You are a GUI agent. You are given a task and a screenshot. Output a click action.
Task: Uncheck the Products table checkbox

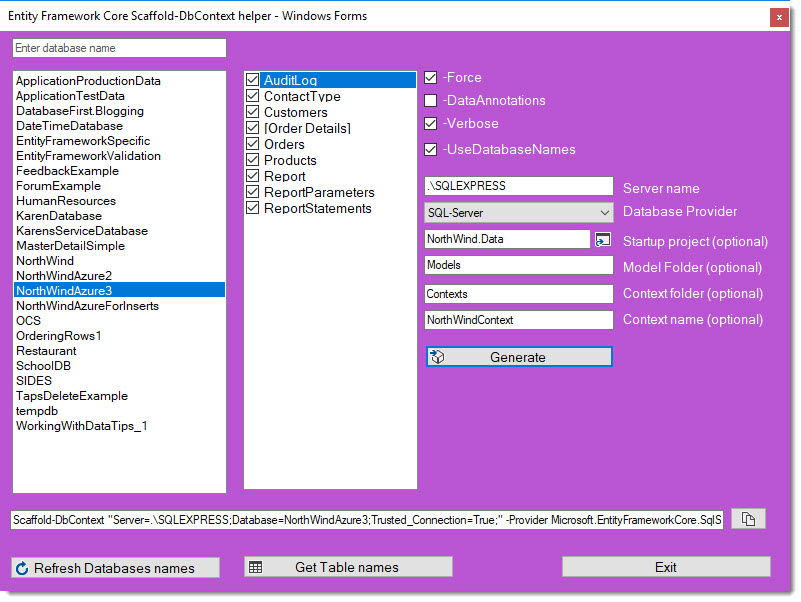tap(252, 159)
